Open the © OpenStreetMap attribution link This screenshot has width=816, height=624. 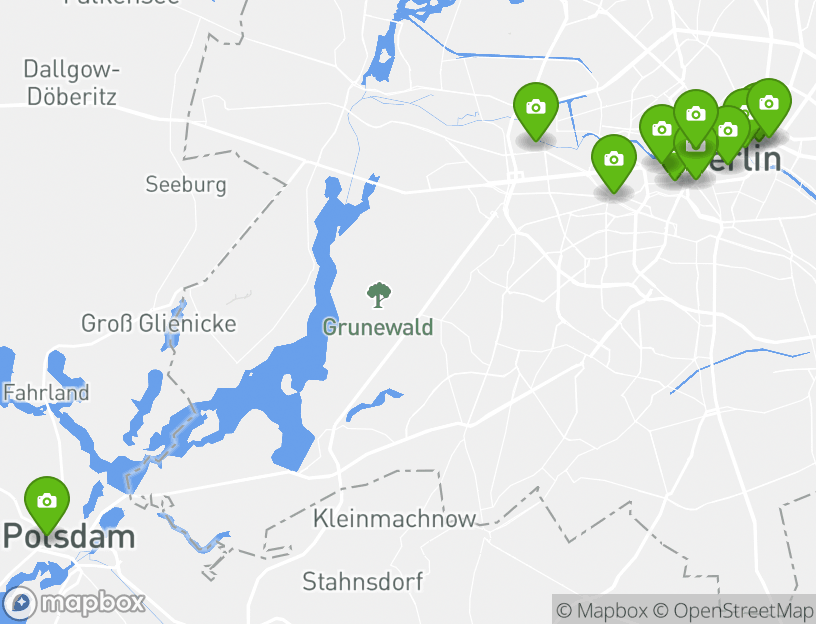click(x=734, y=610)
